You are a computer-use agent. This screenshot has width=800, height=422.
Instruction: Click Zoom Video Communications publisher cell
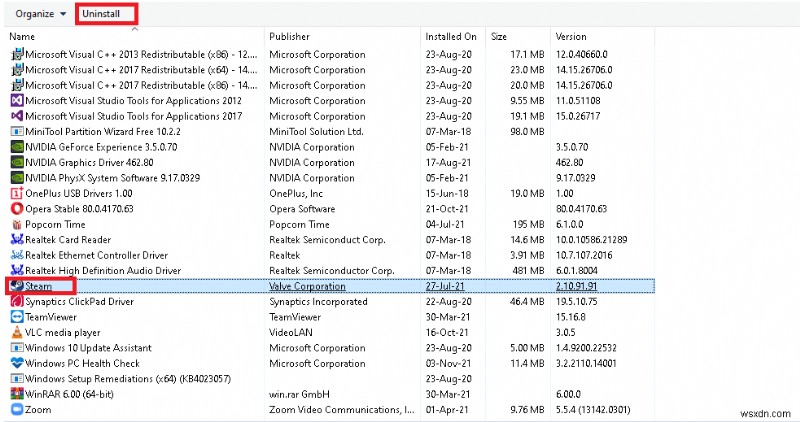point(341,409)
